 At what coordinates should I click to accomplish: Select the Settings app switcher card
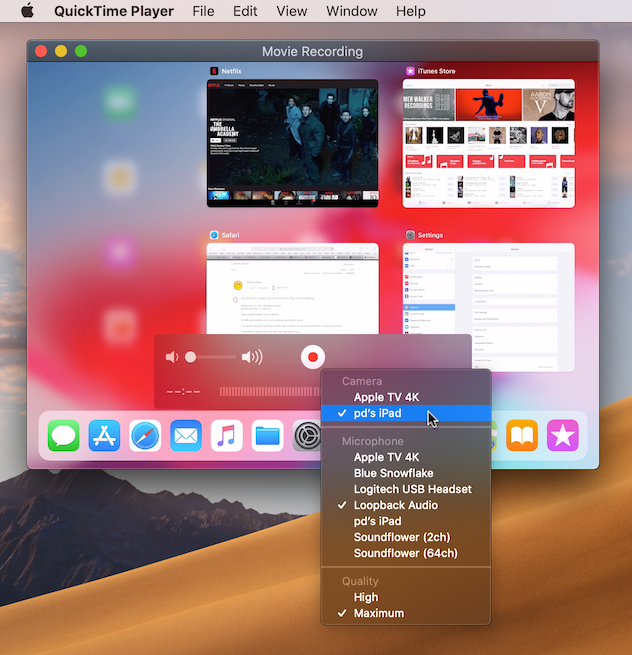[488, 307]
